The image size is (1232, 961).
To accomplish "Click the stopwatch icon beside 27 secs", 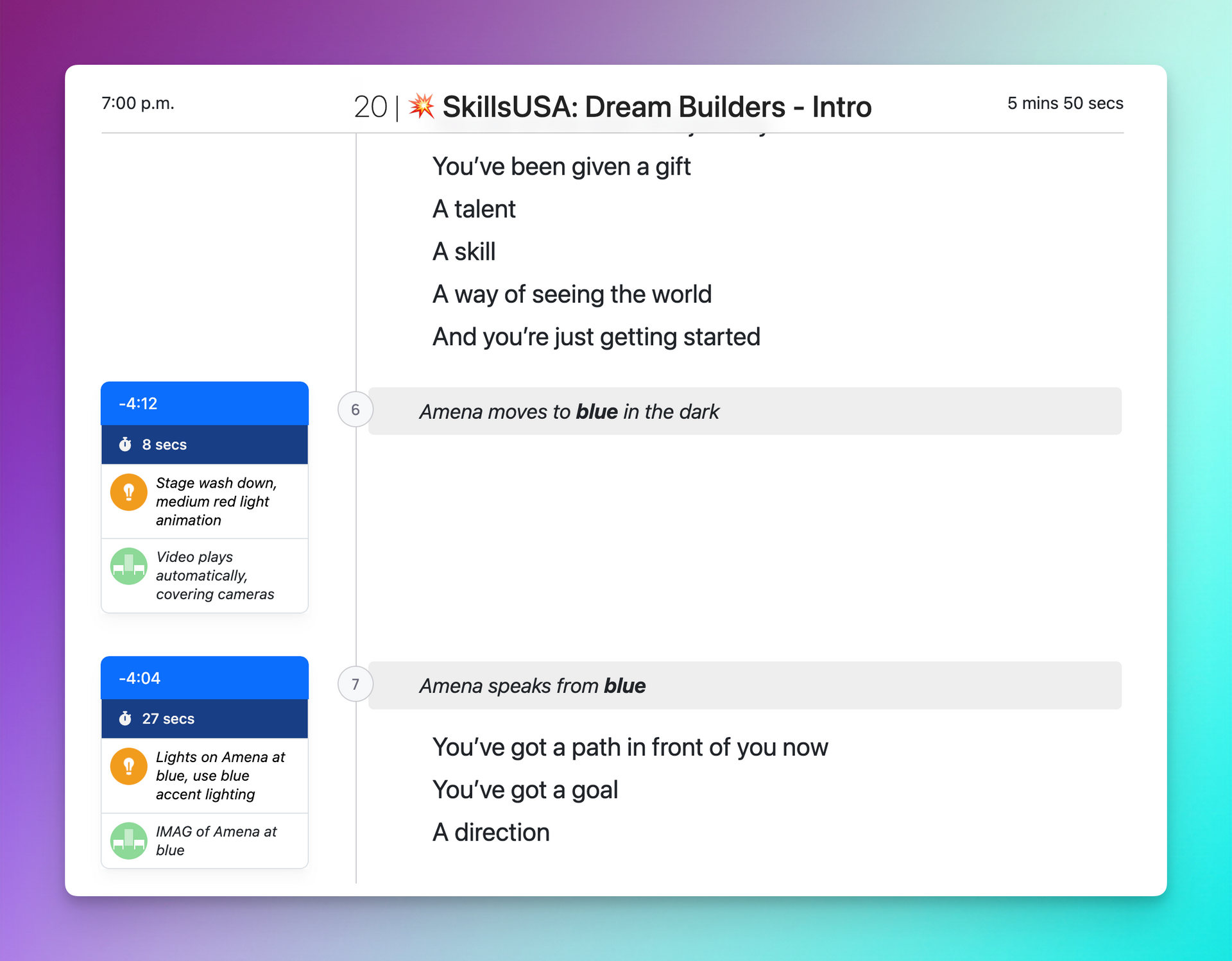I will point(125,719).
